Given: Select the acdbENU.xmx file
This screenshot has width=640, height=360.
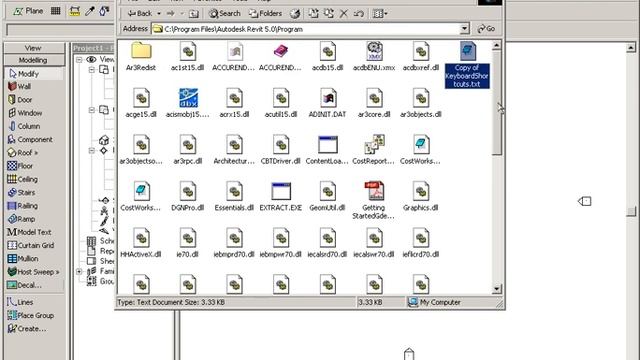Looking at the screenshot, I should (x=374, y=57).
